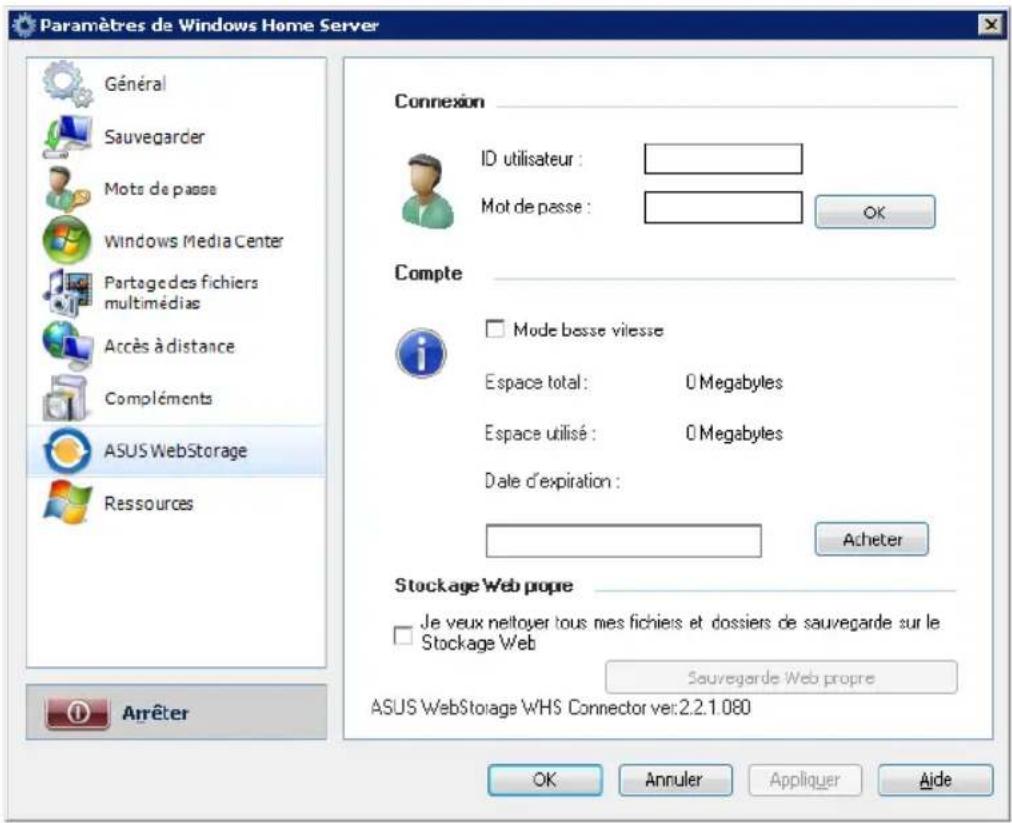Focus the ID utilisateur input field
This screenshot has height=823, width=1012.
pyautogui.click(x=723, y=159)
